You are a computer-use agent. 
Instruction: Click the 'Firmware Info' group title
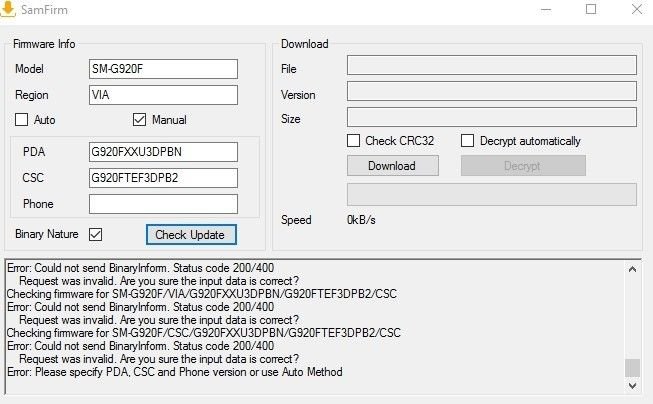44,44
